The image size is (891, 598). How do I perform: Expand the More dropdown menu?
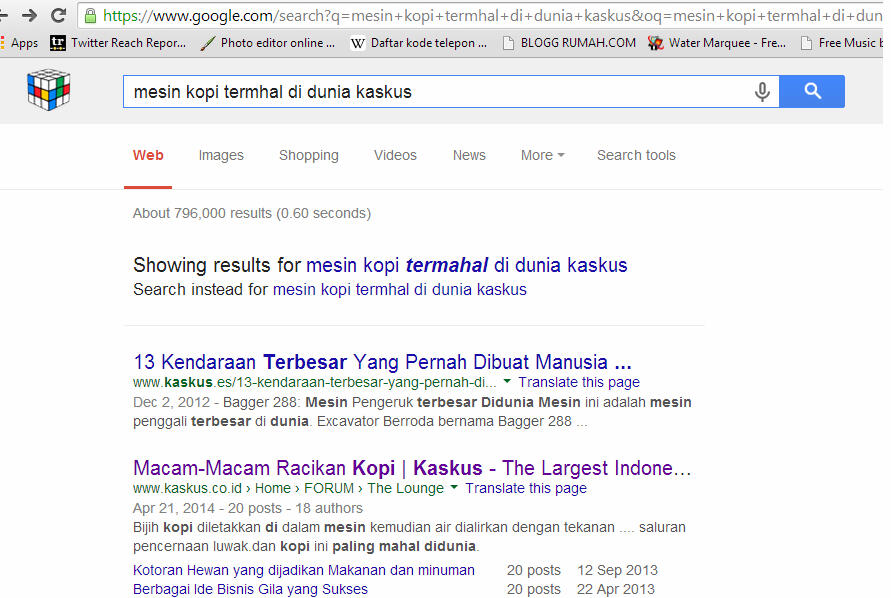point(542,155)
